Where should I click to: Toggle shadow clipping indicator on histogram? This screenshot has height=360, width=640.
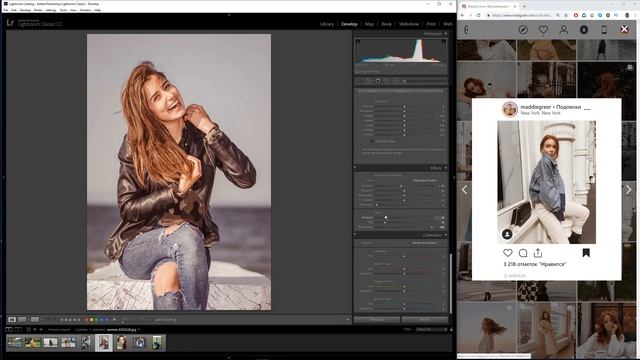coord(358,41)
